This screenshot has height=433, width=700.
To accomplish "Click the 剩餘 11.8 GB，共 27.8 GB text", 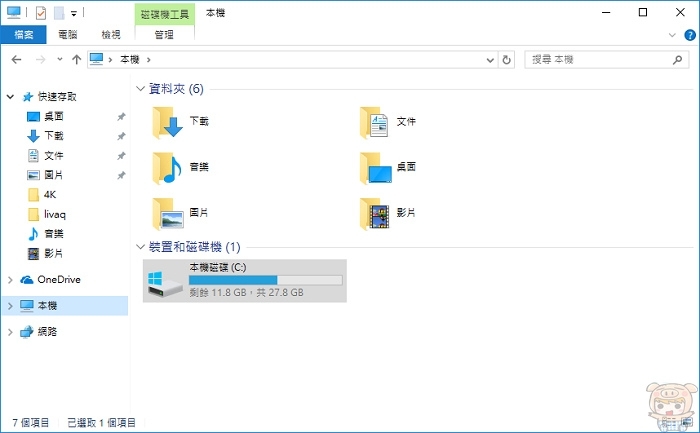I will [x=246, y=293].
